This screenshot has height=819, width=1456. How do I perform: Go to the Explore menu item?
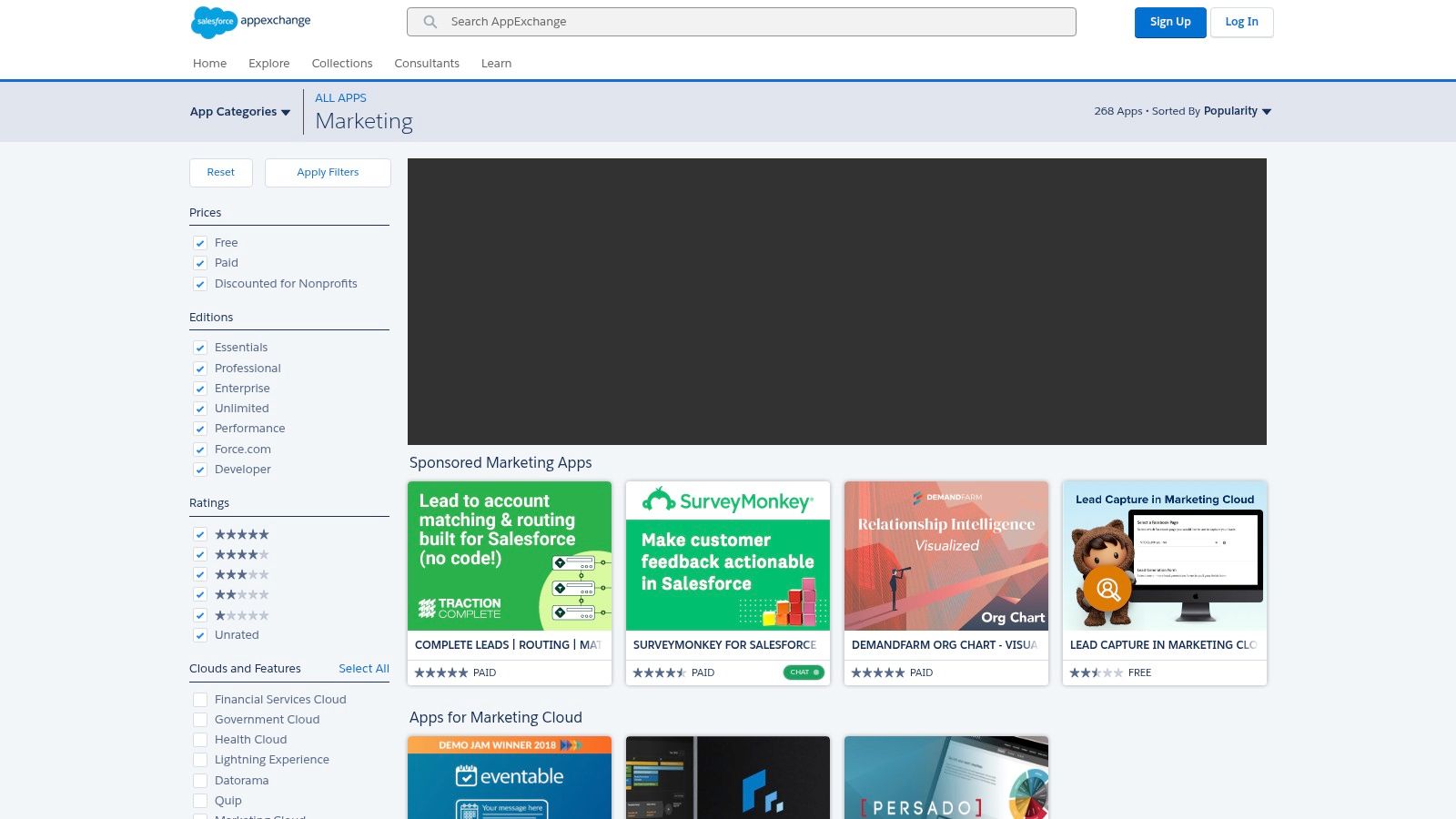tap(269, 64)
